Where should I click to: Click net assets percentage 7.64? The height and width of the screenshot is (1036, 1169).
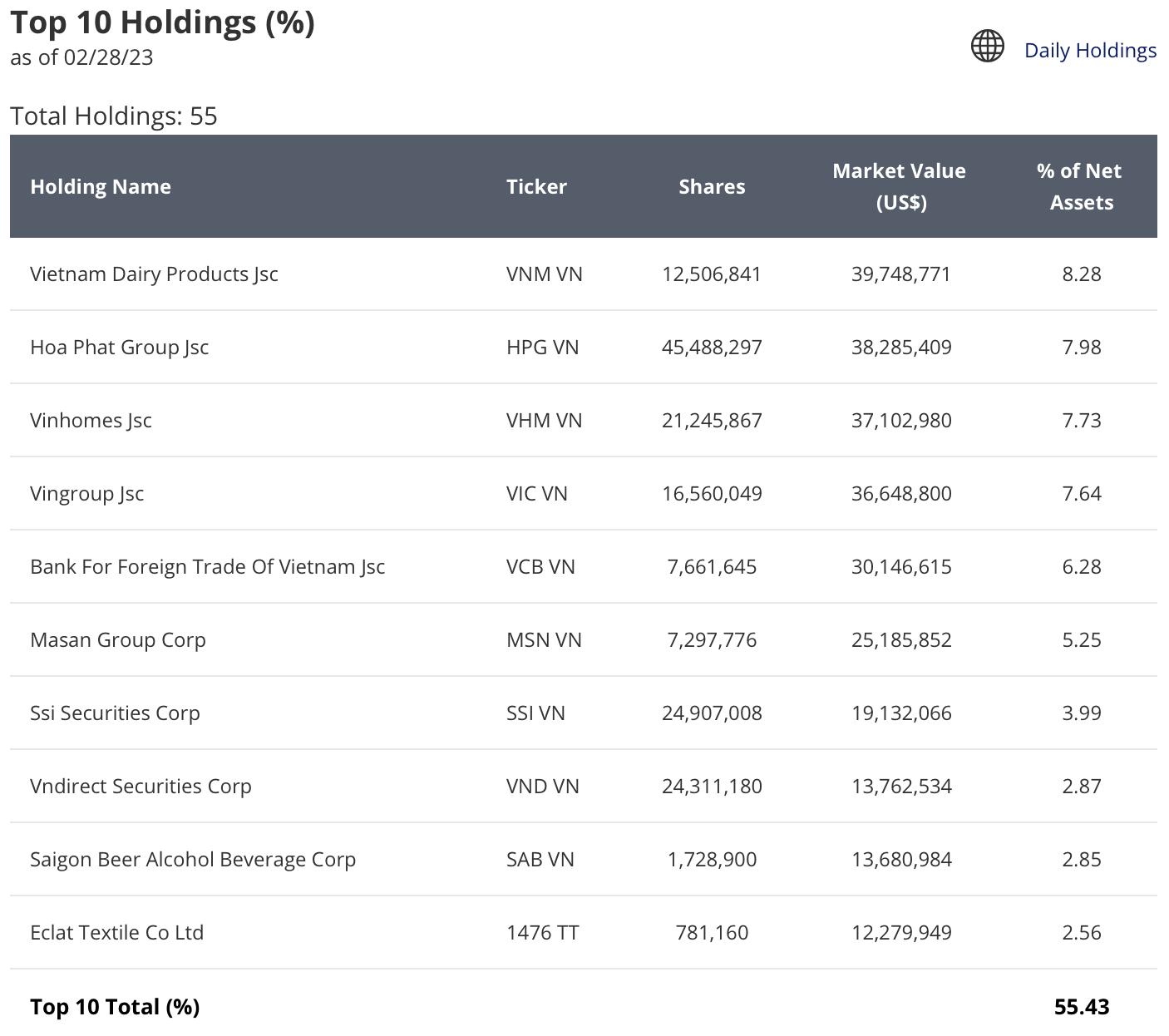click(1082, 493)
